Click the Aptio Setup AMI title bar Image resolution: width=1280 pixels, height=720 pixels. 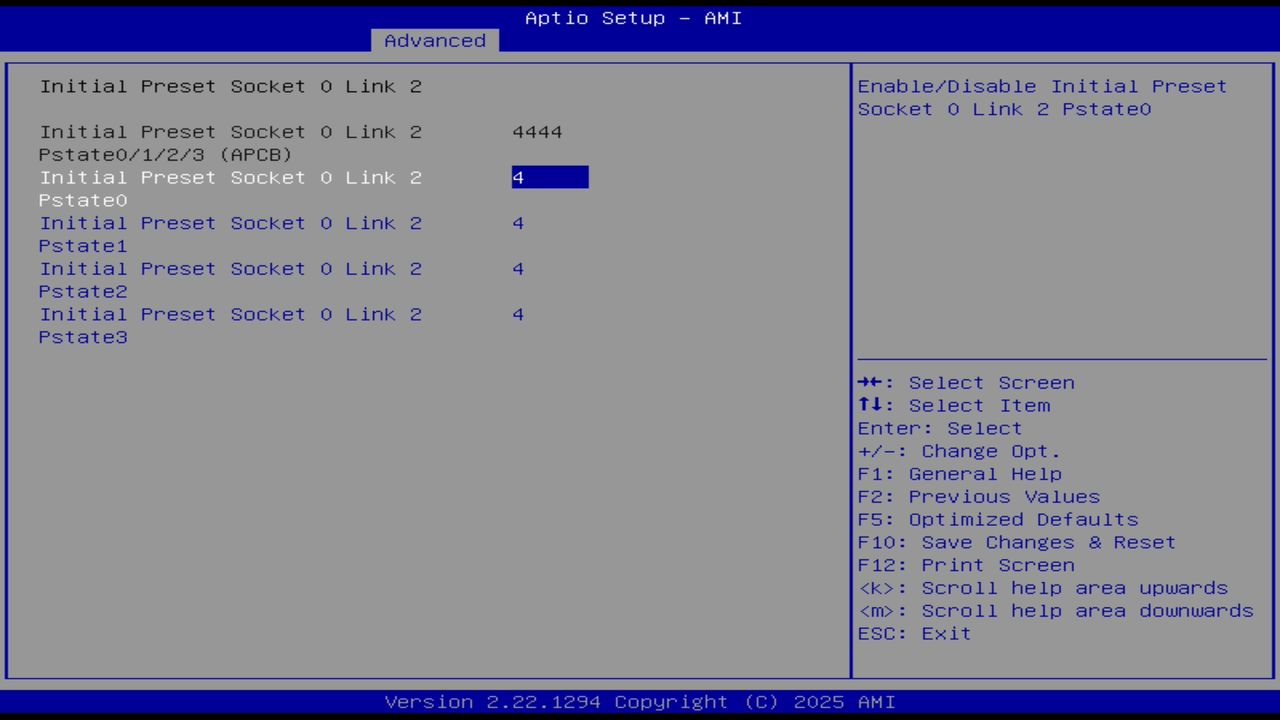[632, 17]
